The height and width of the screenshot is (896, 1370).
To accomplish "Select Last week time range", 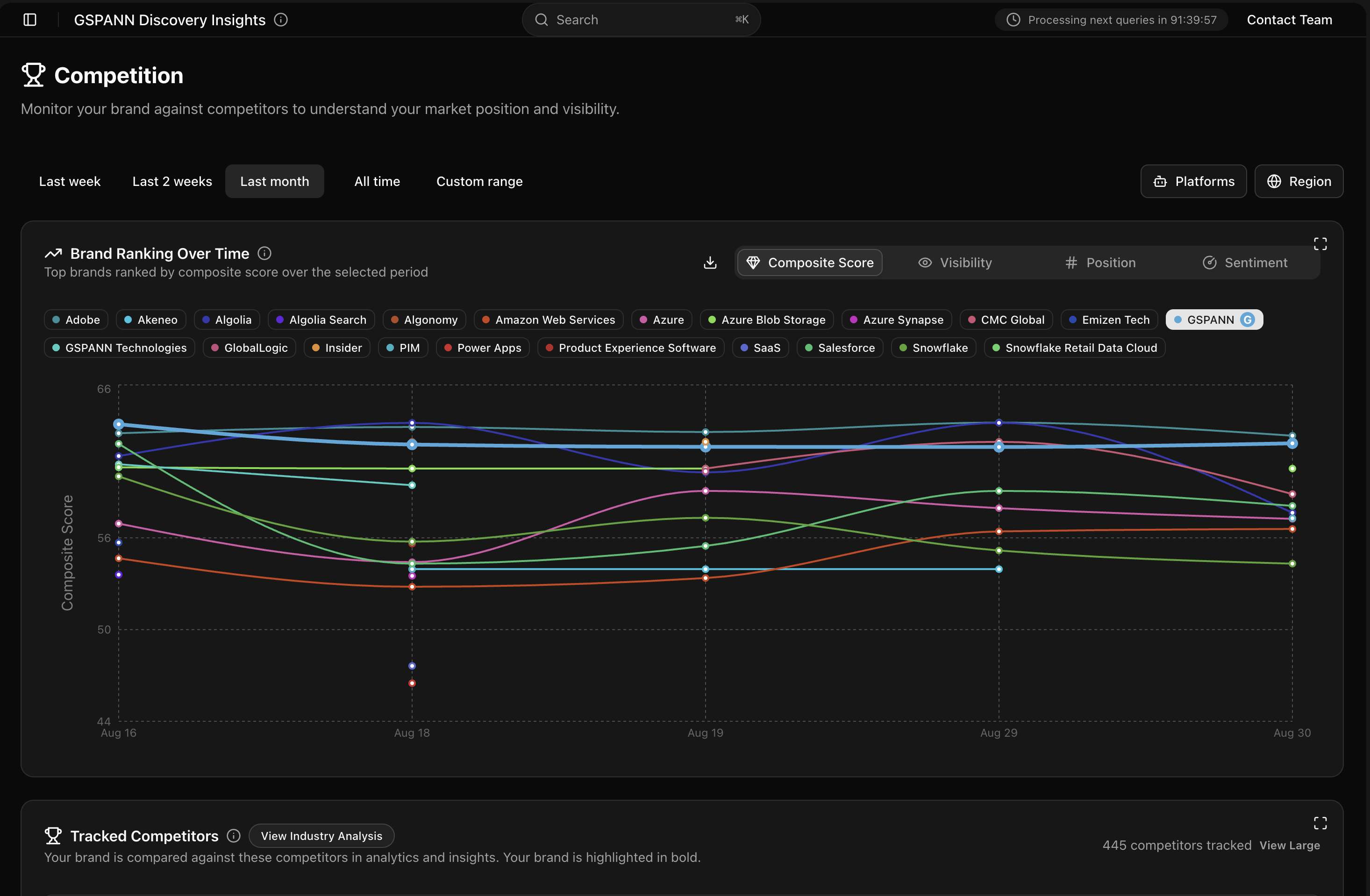I will (70, 181).
